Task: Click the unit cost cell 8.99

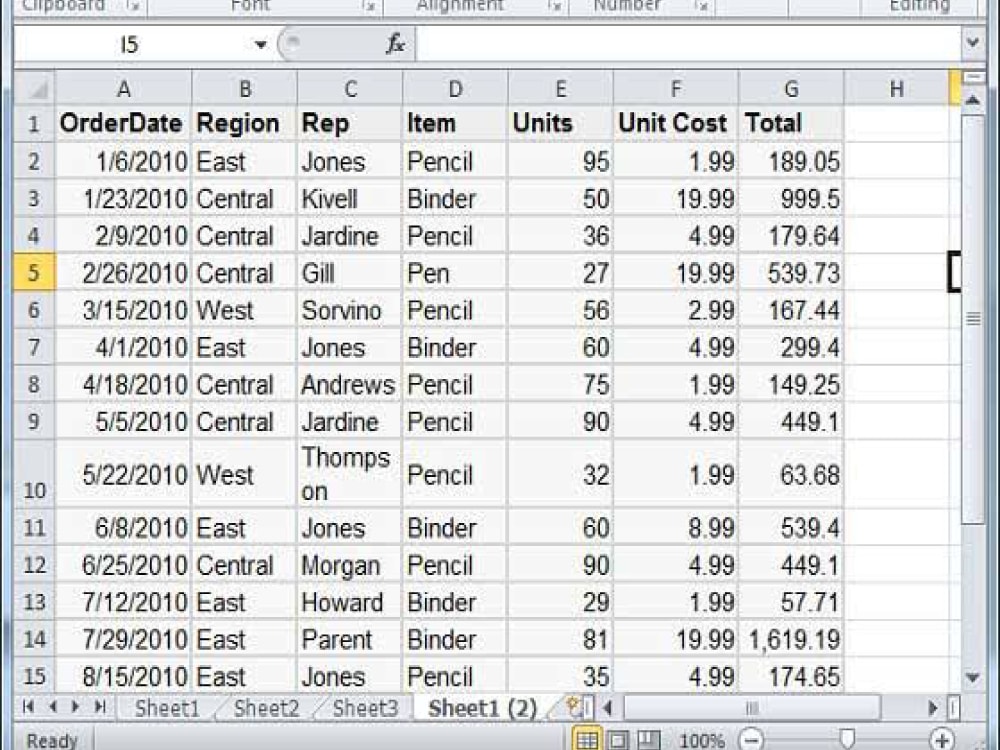Action: (x=675, y=528)
